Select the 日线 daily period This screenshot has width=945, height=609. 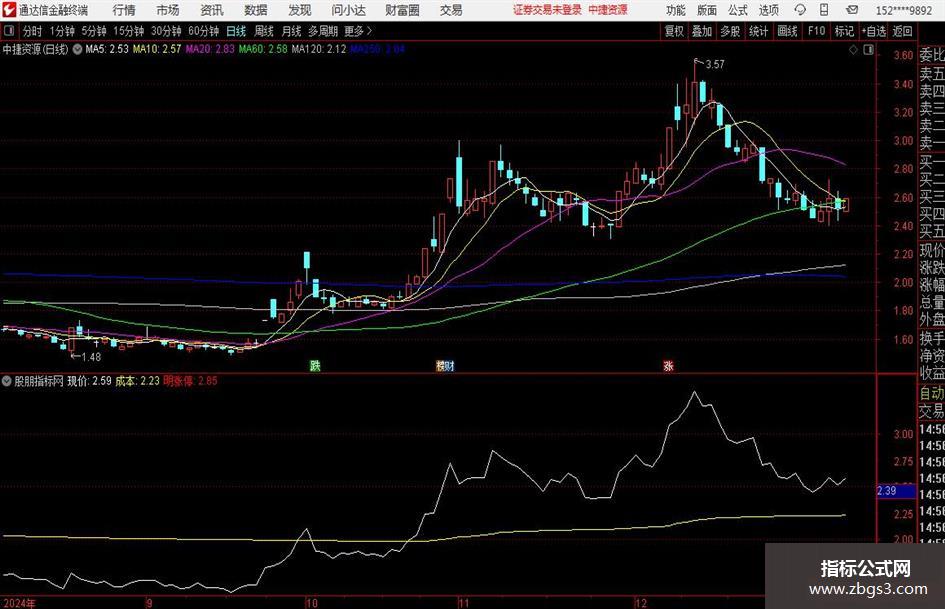coord(236,31)
